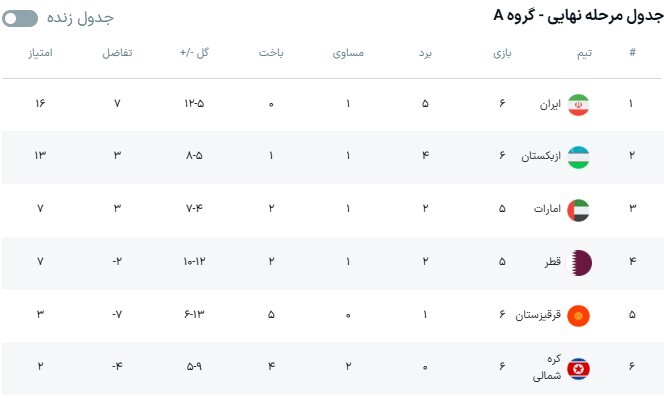Click the امتیاز points column header
Screen dimensions: 664x398
click(41, 53)
